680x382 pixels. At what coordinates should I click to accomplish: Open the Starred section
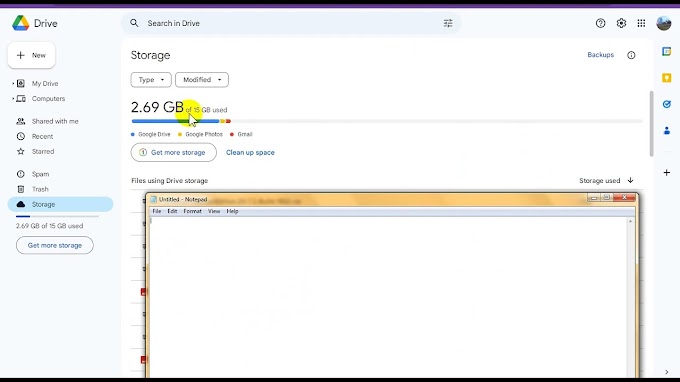42,151
